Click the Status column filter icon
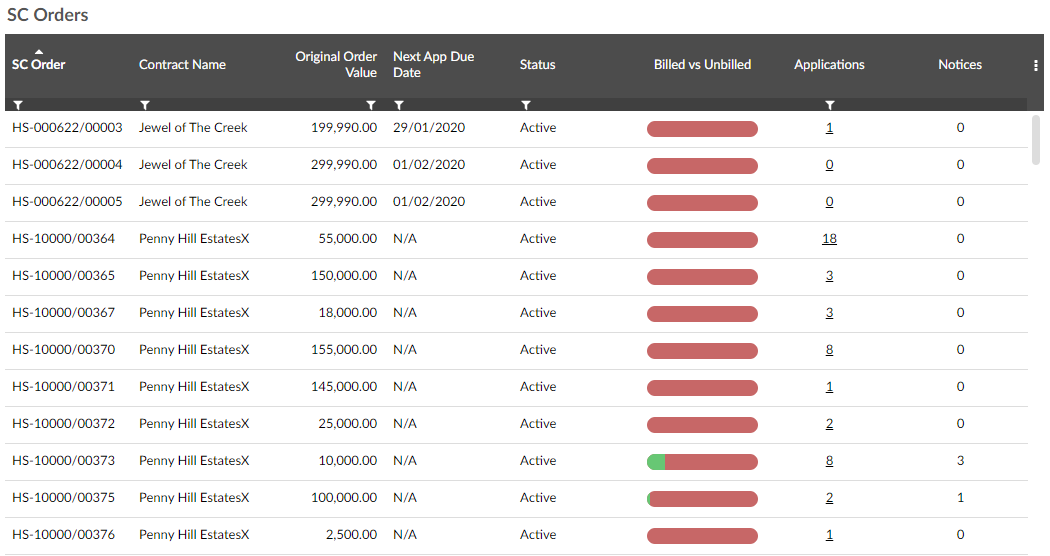Viewport: 1050px width, 556px height. [x=526, y=104]
